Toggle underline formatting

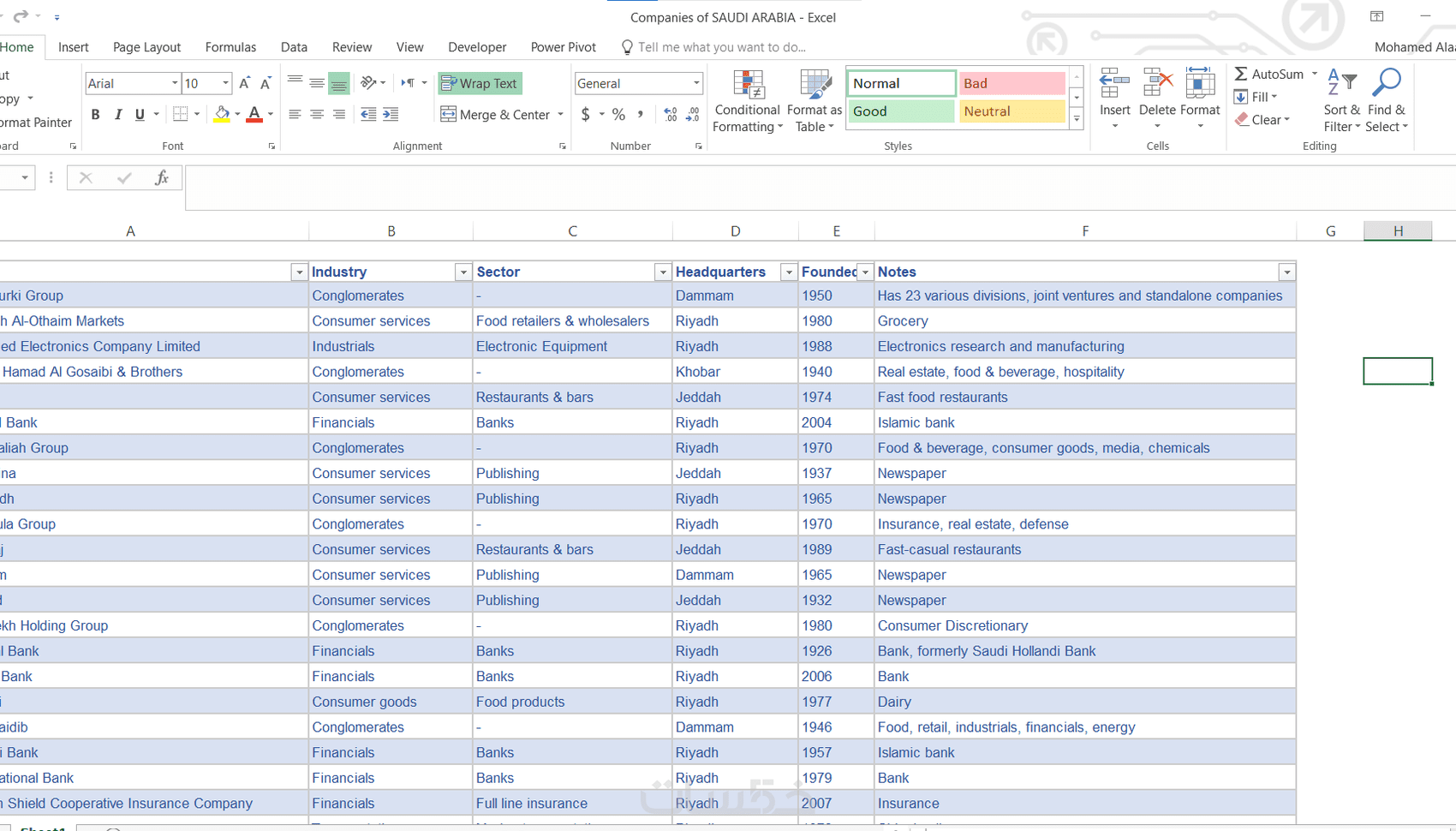pyautogui.click(x=140, y=114)
